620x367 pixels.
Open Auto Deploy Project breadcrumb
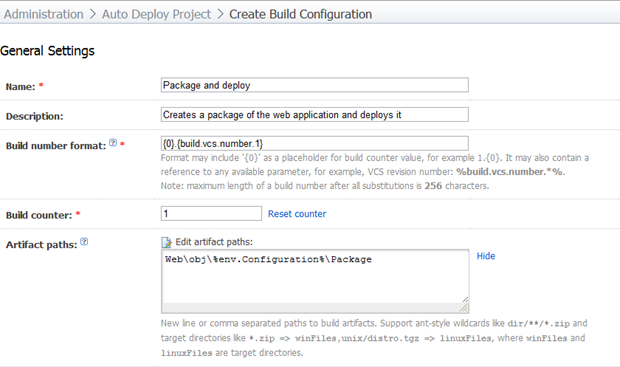pyautogui.click(x=156, y=14)
